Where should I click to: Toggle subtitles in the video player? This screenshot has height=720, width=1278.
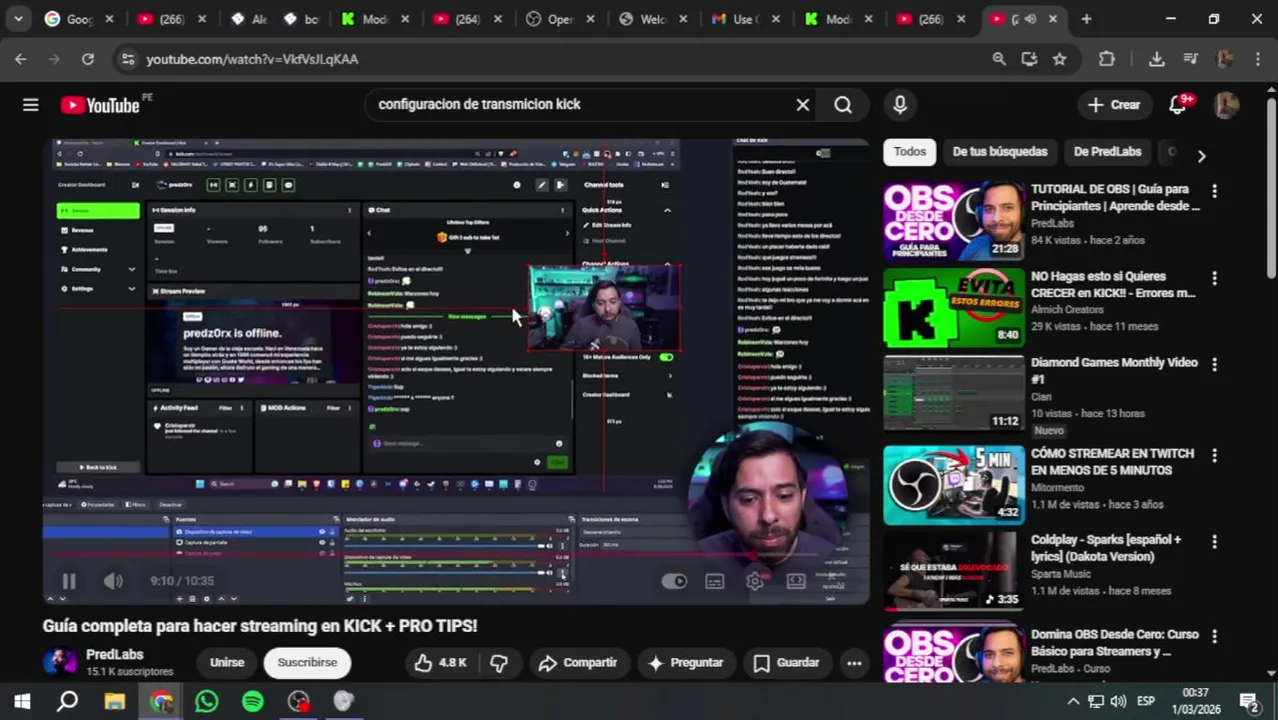714,581
